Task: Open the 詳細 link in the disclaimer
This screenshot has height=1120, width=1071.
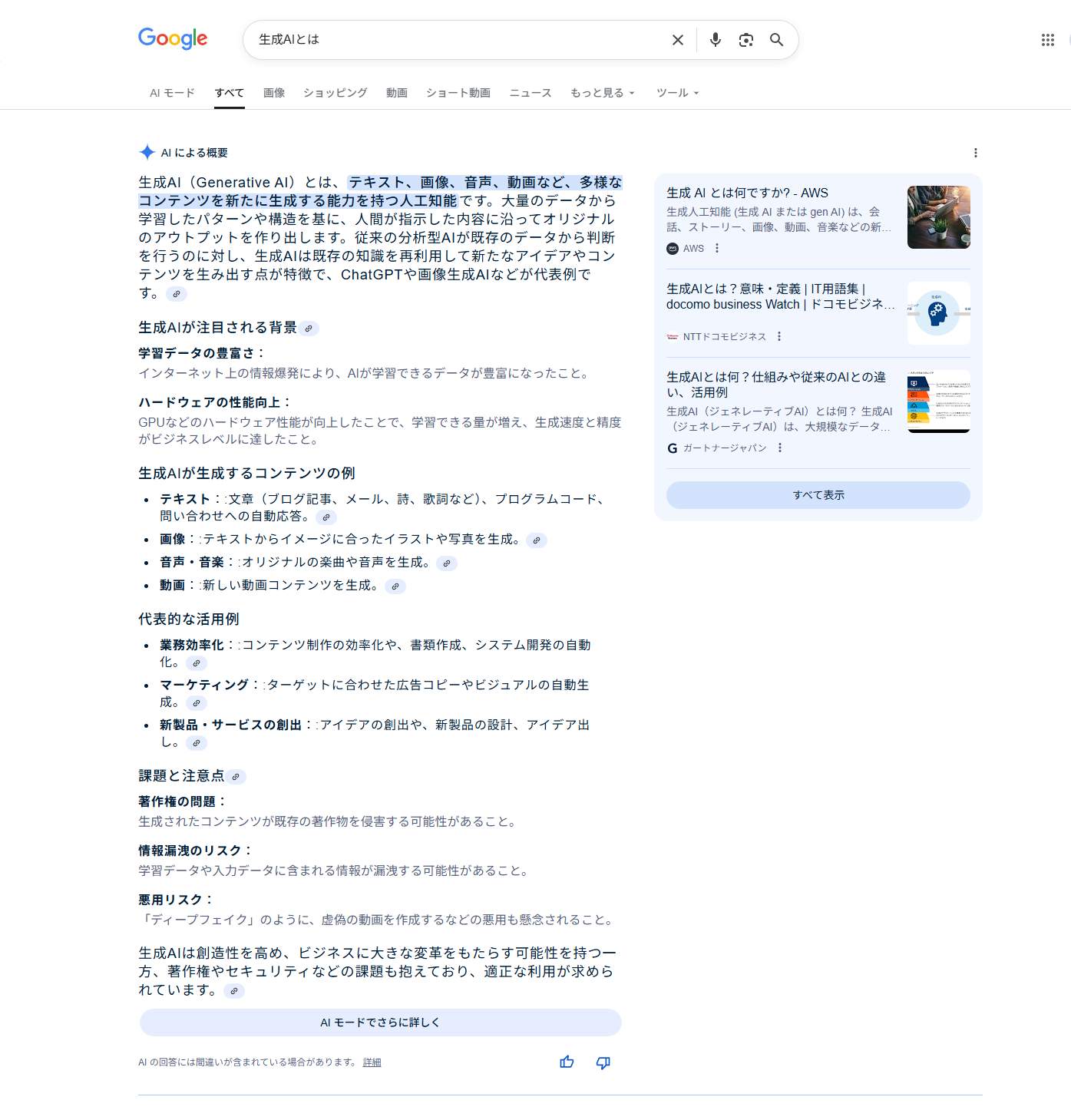Action: click(x=372, y=1062)
